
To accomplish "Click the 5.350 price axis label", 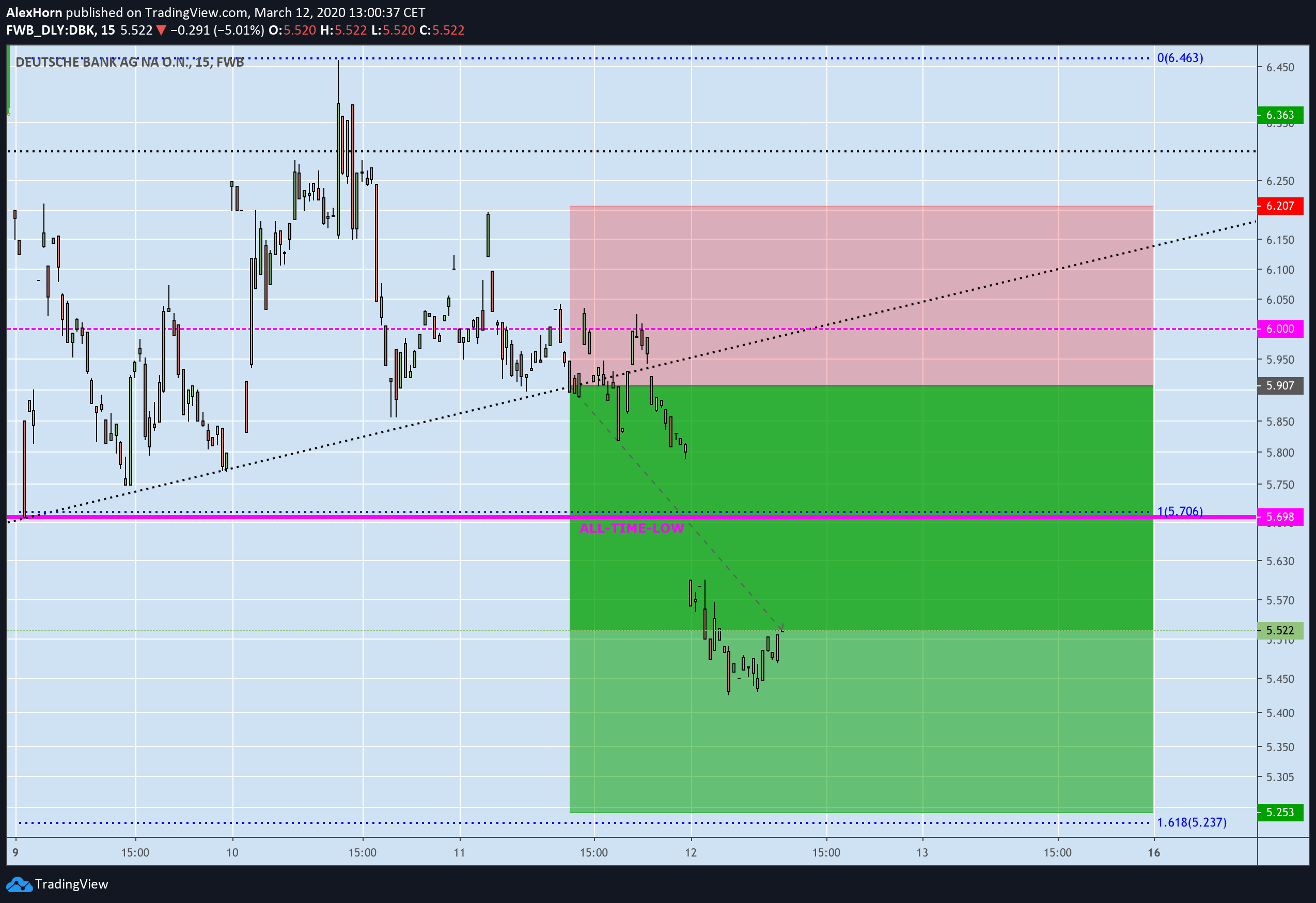I will (1280, 746).
